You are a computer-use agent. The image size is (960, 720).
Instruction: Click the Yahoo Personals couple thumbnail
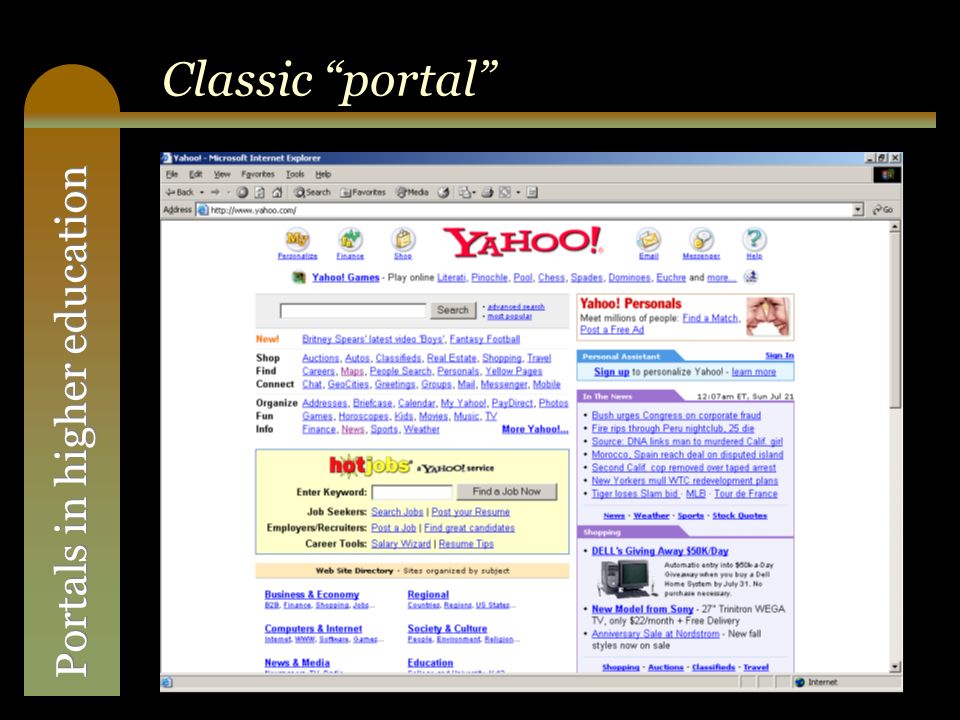767,316
